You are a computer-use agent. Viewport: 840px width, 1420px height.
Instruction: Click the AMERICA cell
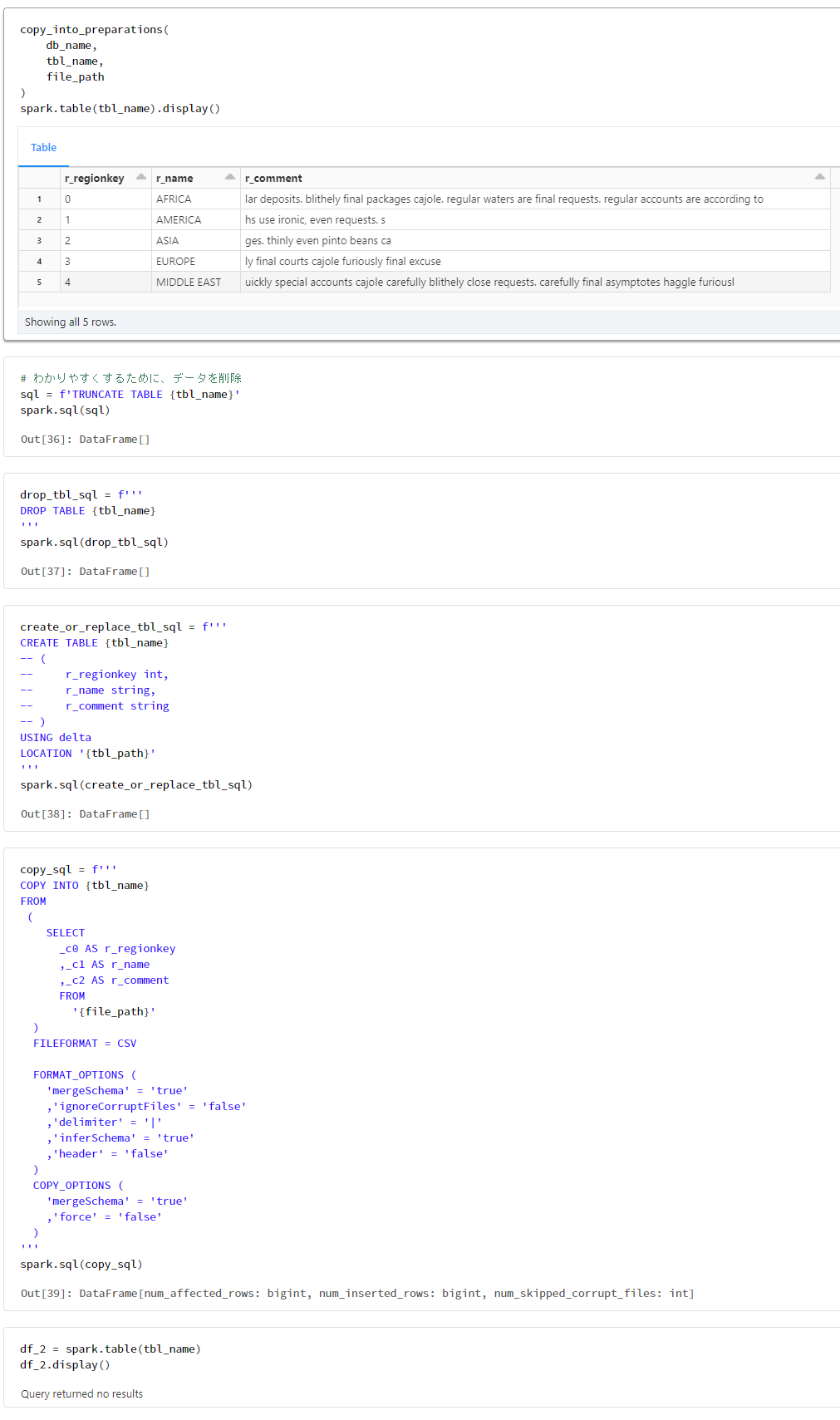click(x=196, y=220)
